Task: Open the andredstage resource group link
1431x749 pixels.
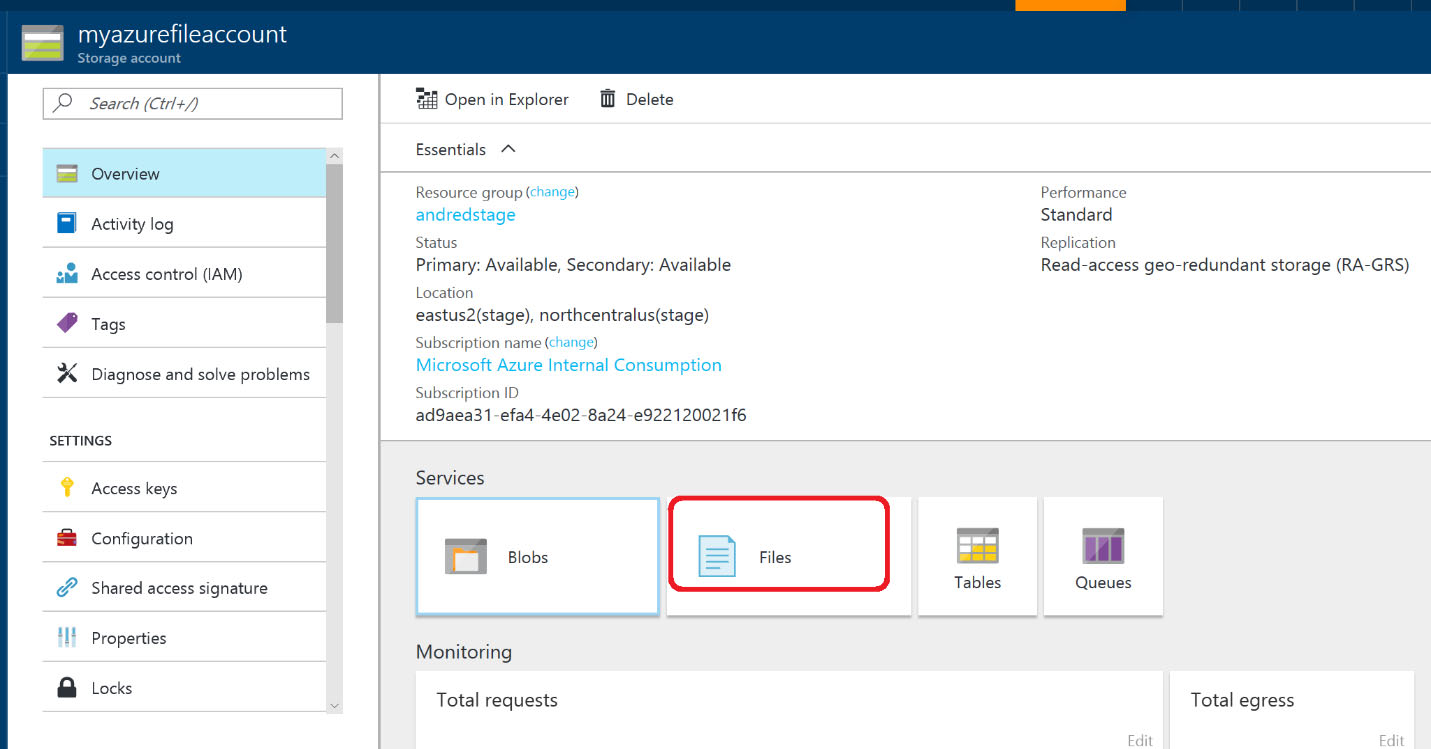Action: [465, 215]
